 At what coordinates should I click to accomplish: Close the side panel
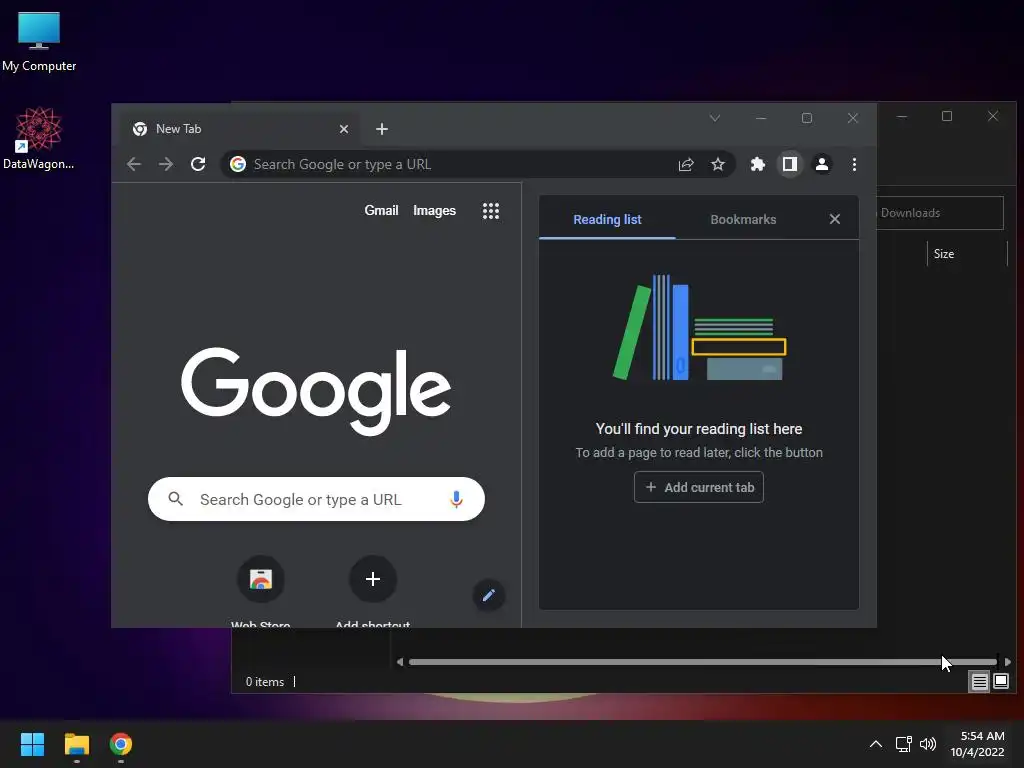[x=835, y=219]
